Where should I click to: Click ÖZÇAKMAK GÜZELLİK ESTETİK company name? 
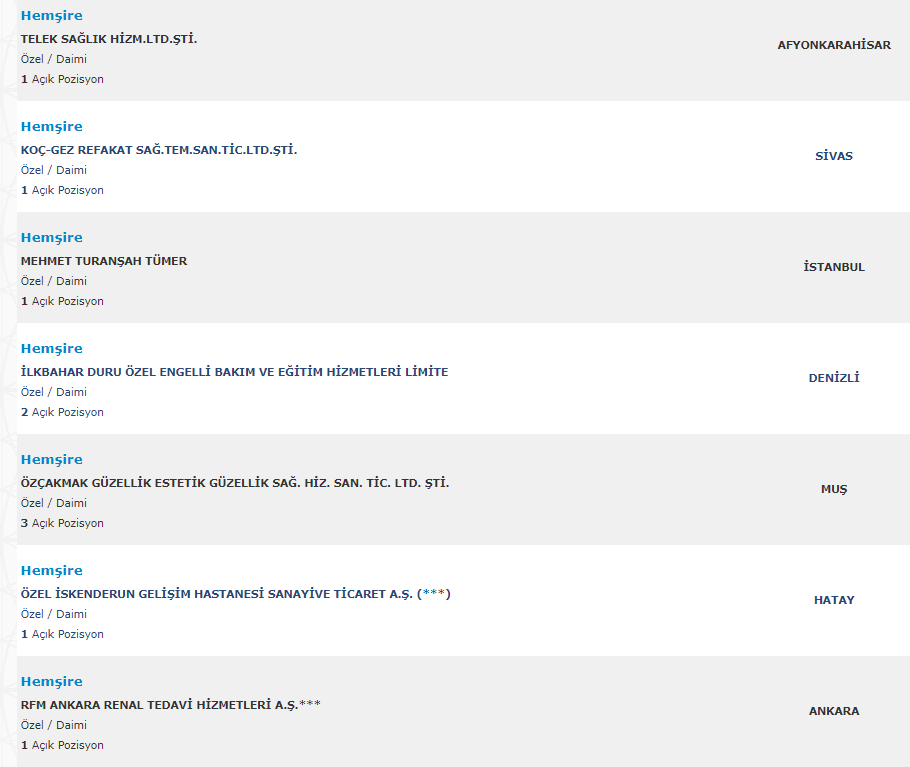(x=235, y=483)
